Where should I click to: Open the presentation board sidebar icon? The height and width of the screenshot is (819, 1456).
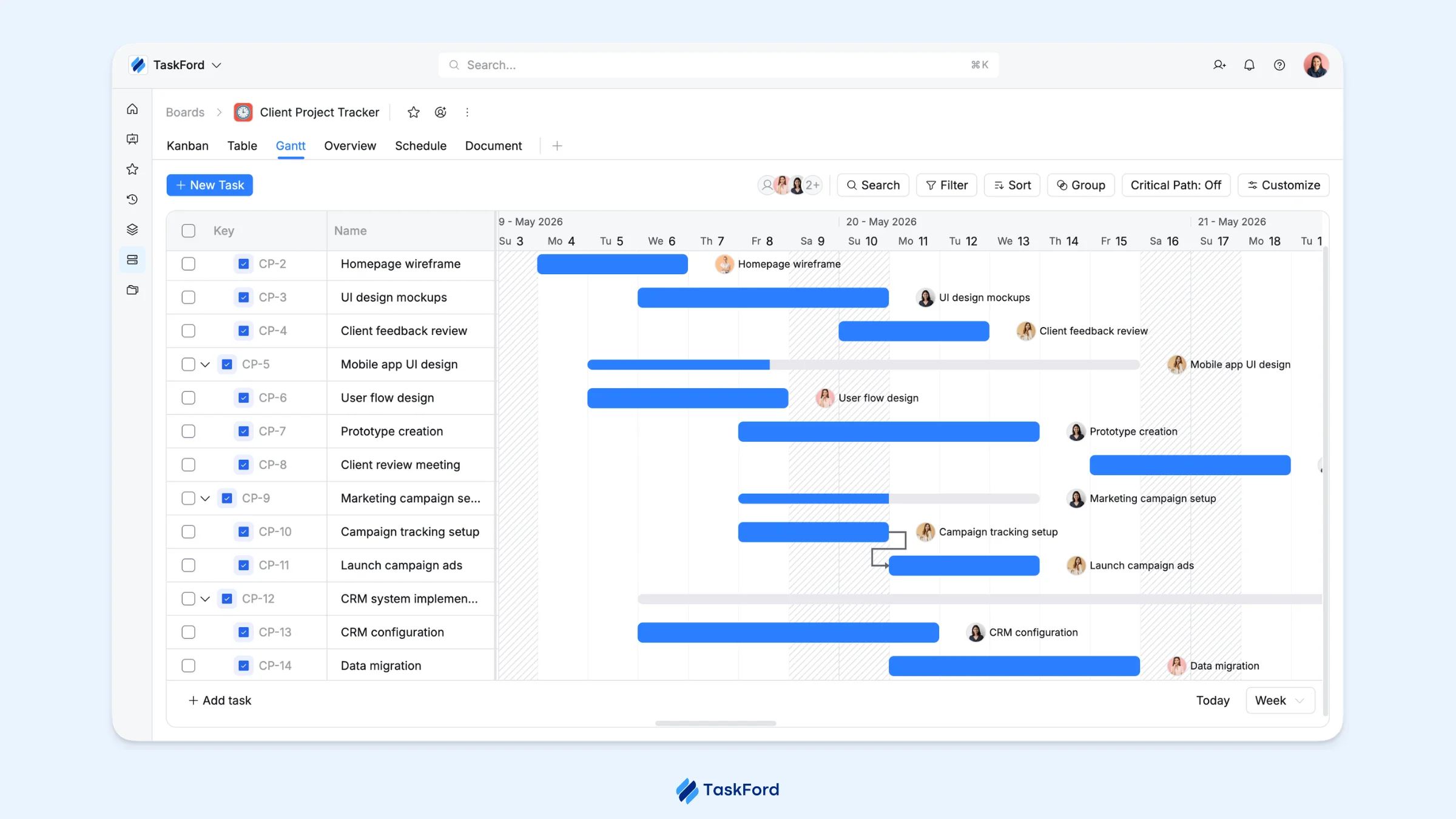pos(132,139)
